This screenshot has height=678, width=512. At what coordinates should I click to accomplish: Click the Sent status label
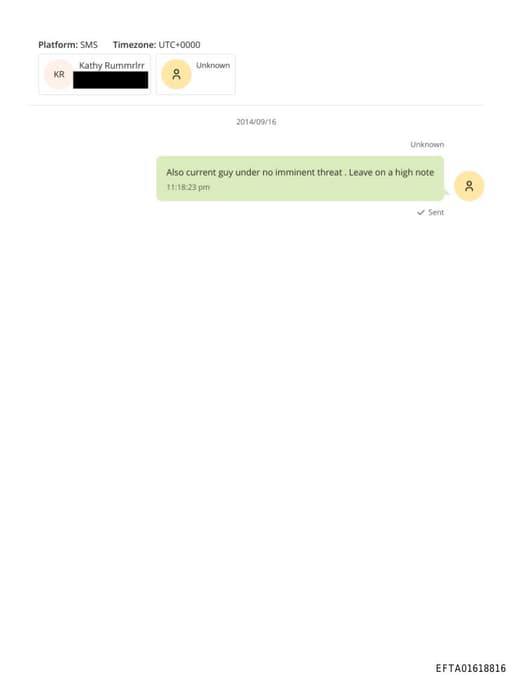point(436,212)
